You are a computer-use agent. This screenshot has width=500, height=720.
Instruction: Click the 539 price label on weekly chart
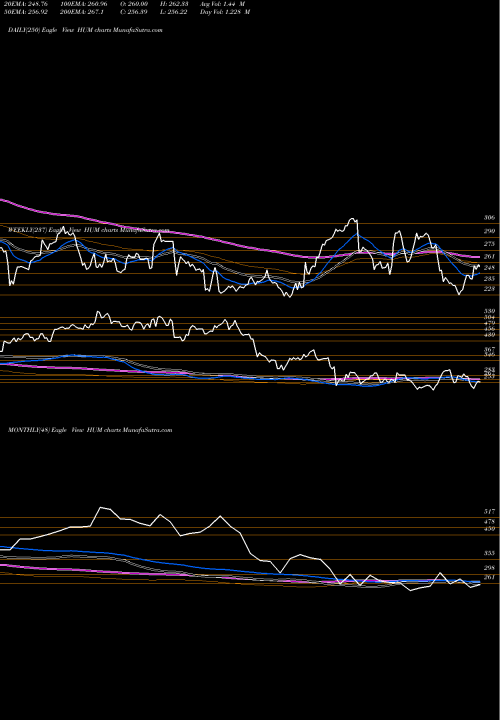489,311
